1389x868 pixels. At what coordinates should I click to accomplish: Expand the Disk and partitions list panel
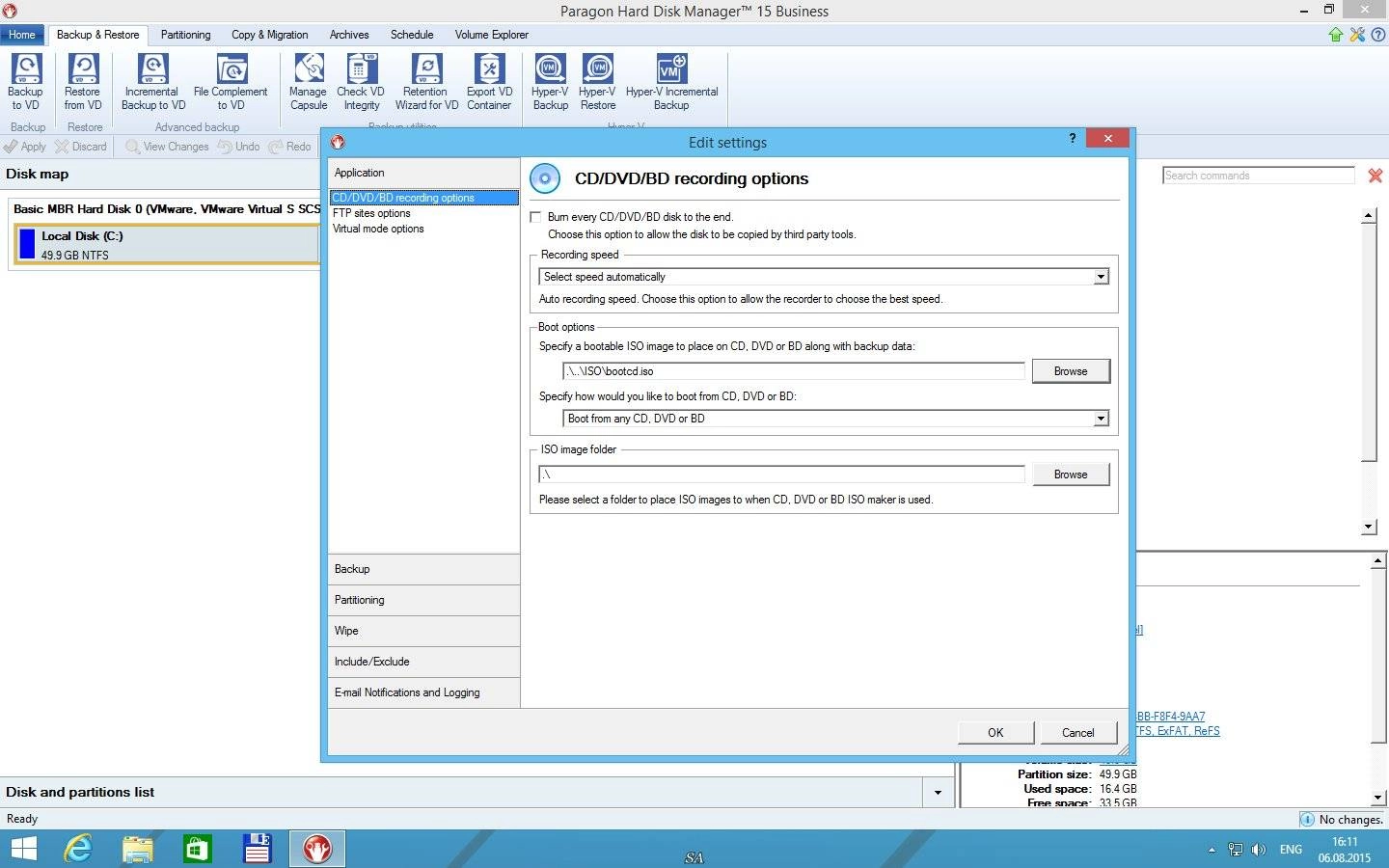point(938,793)
